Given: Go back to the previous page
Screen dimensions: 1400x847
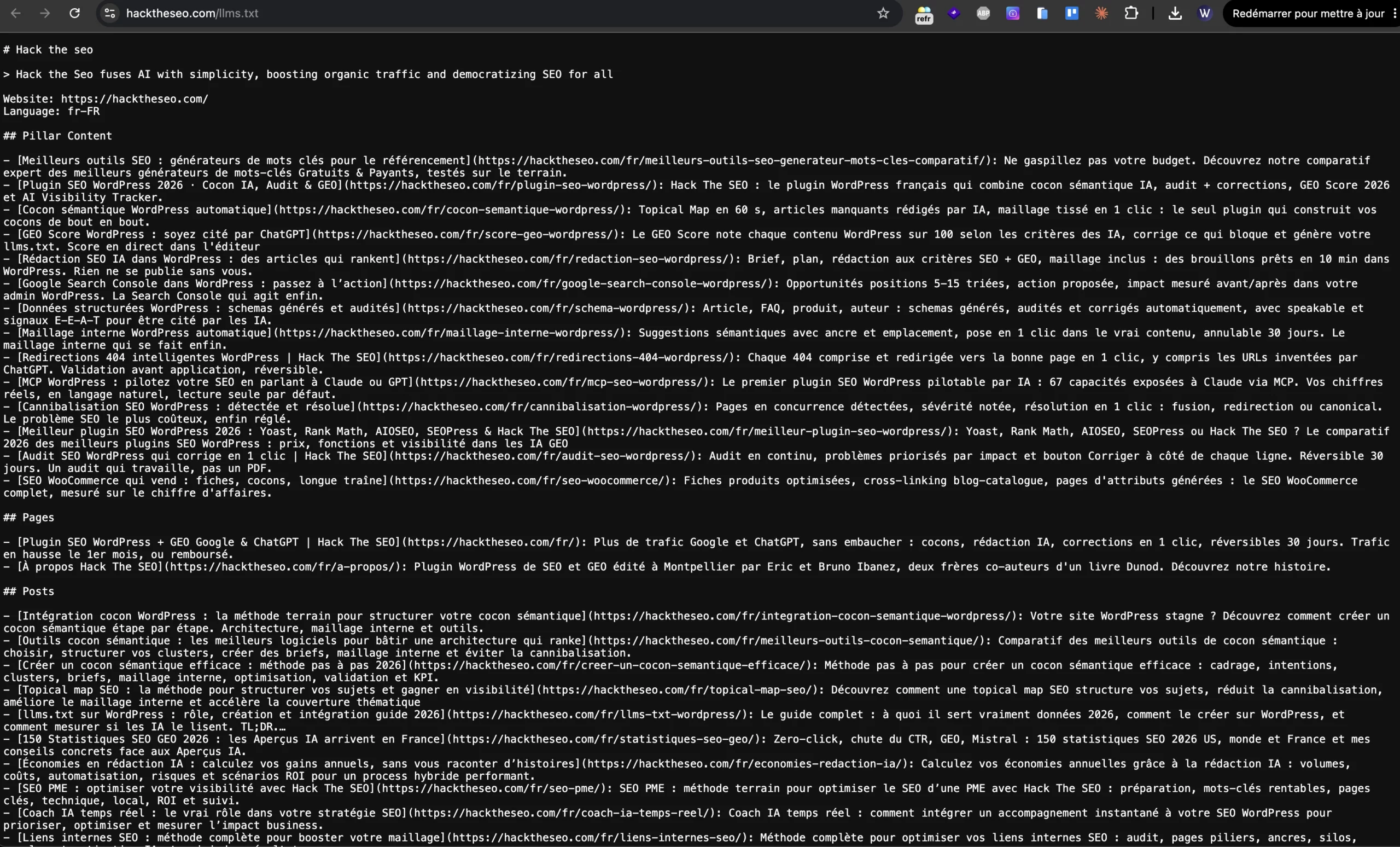Looking at the screenshot, I should tap(15, 13).
